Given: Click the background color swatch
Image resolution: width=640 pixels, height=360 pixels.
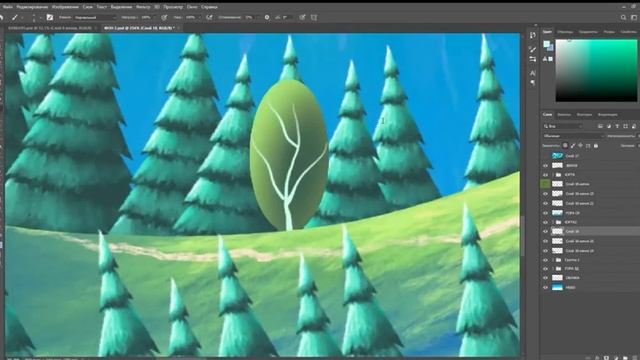Looking at the screenshot, I should (x=551, y=49).
